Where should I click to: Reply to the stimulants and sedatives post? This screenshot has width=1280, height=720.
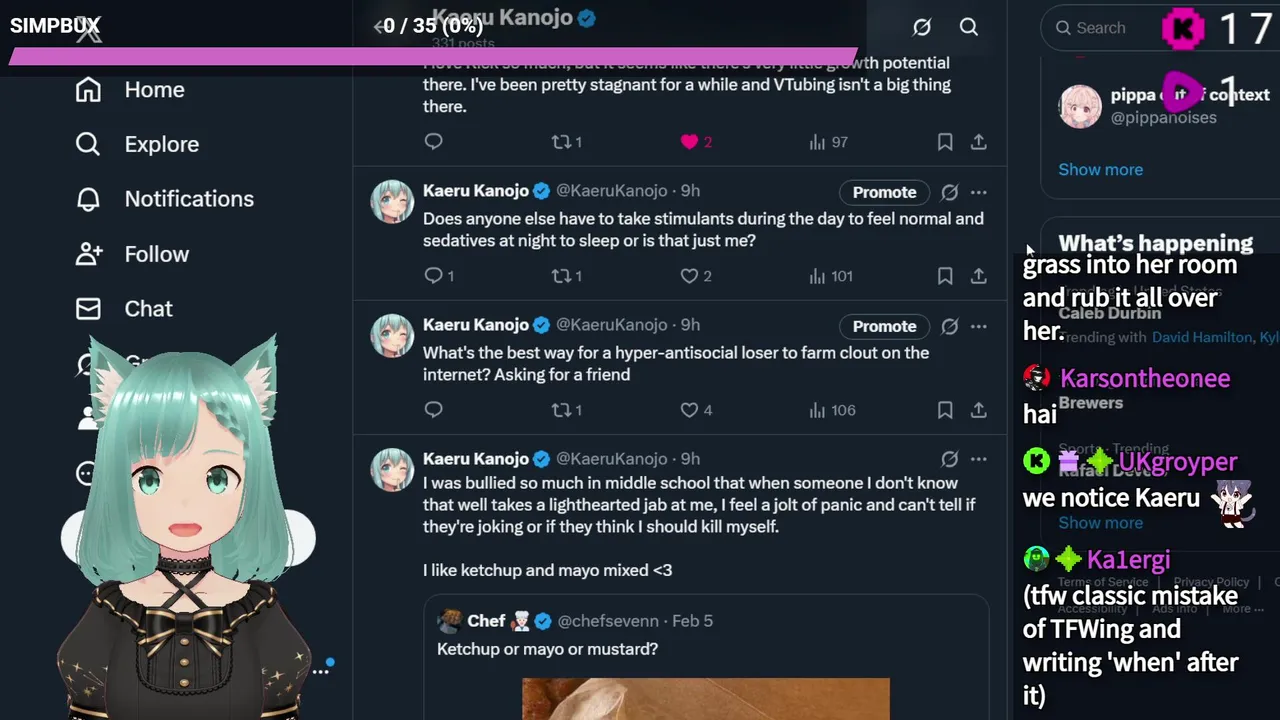pos(433,276)
